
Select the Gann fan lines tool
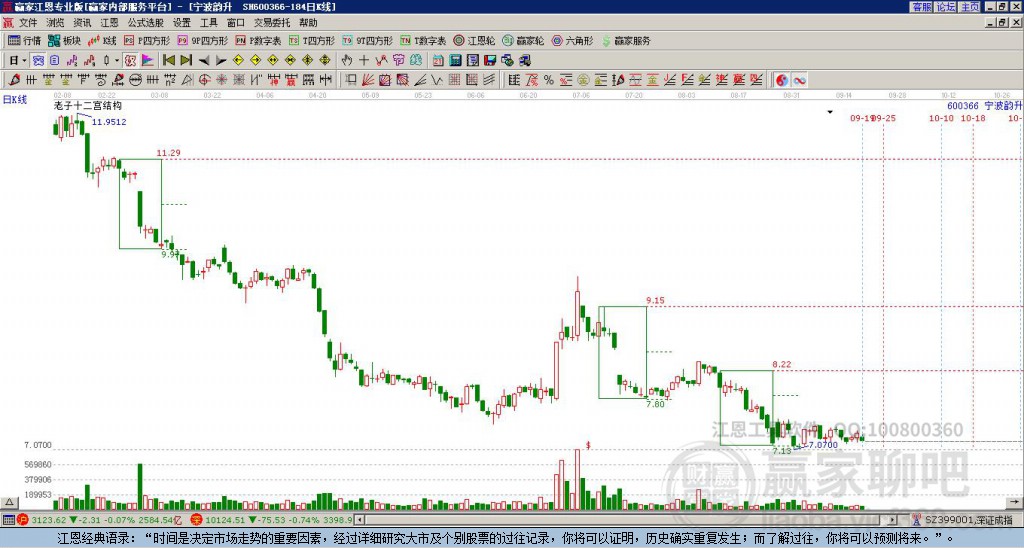[368, 80]
